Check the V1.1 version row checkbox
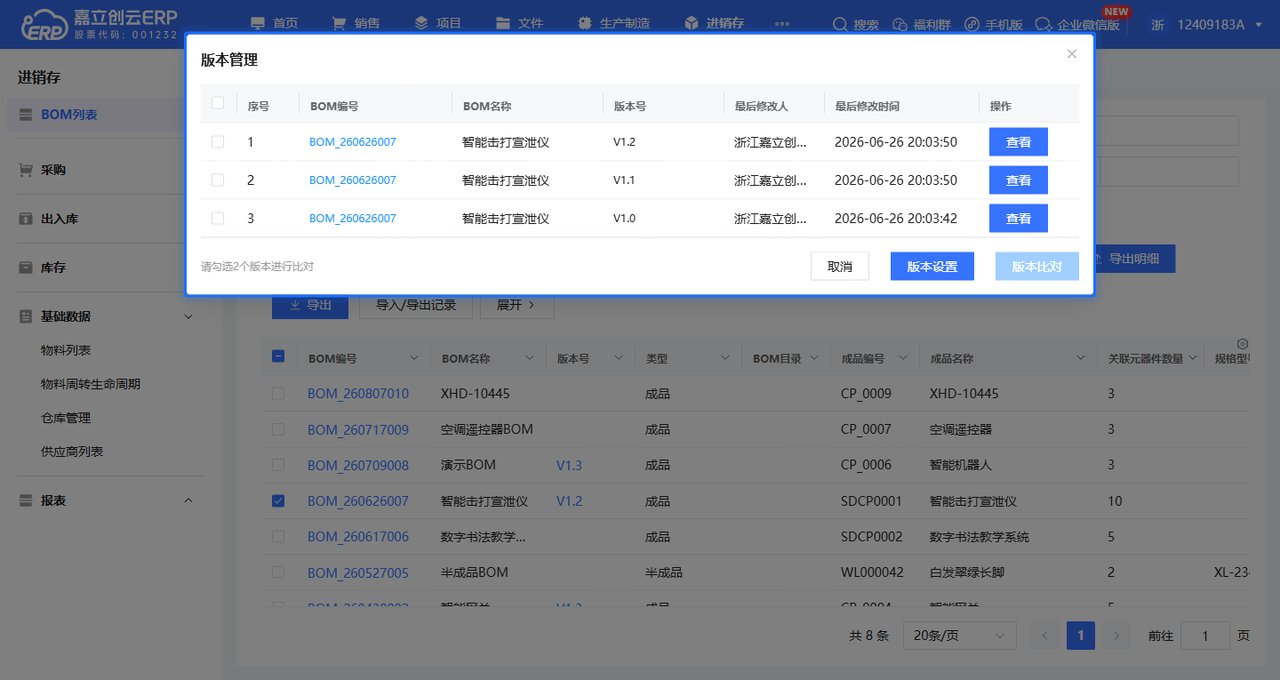The height and width of the screenshot is (680, 1280). (218, 180)
